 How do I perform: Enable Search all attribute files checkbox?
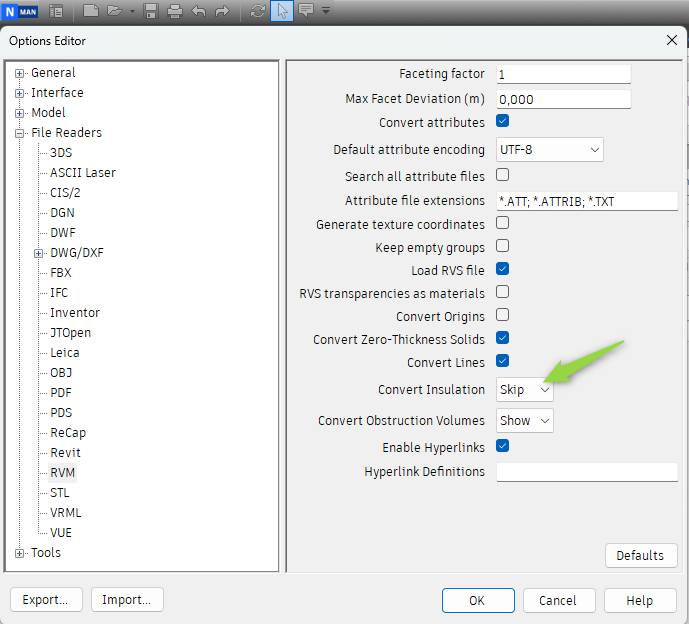503,175
